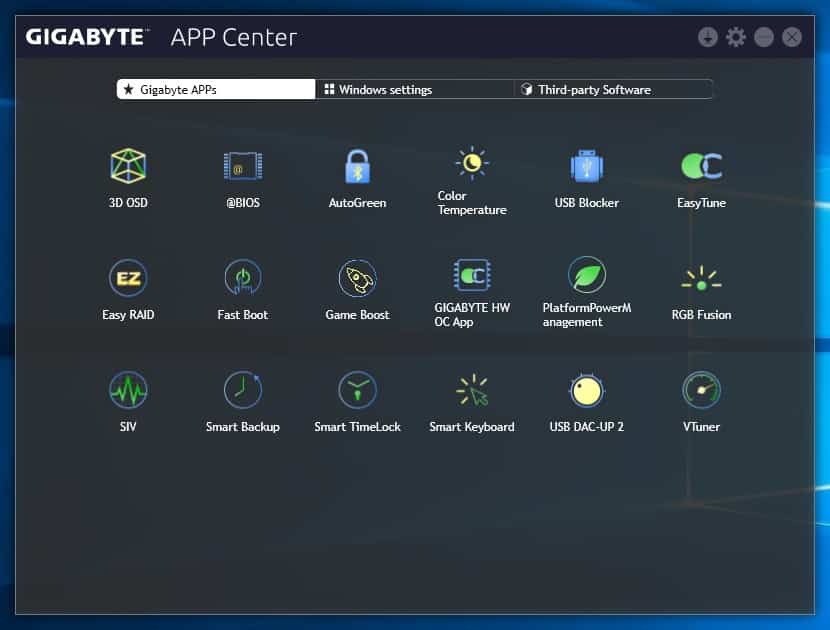Viewport: 830px width, 630px height.
Task: Open APP Center settings gear
Action: click(736, 37)
